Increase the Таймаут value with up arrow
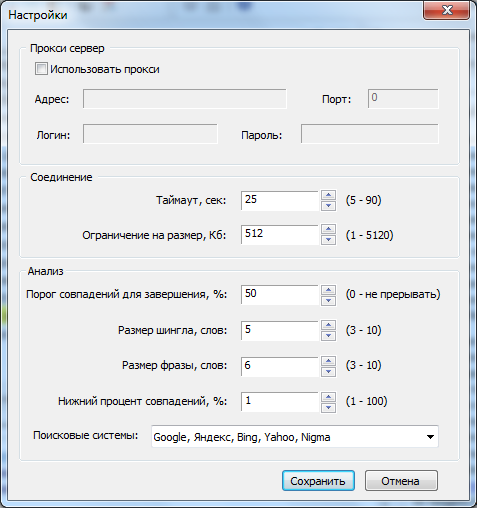The image size is (479, 508). point(328,195)
